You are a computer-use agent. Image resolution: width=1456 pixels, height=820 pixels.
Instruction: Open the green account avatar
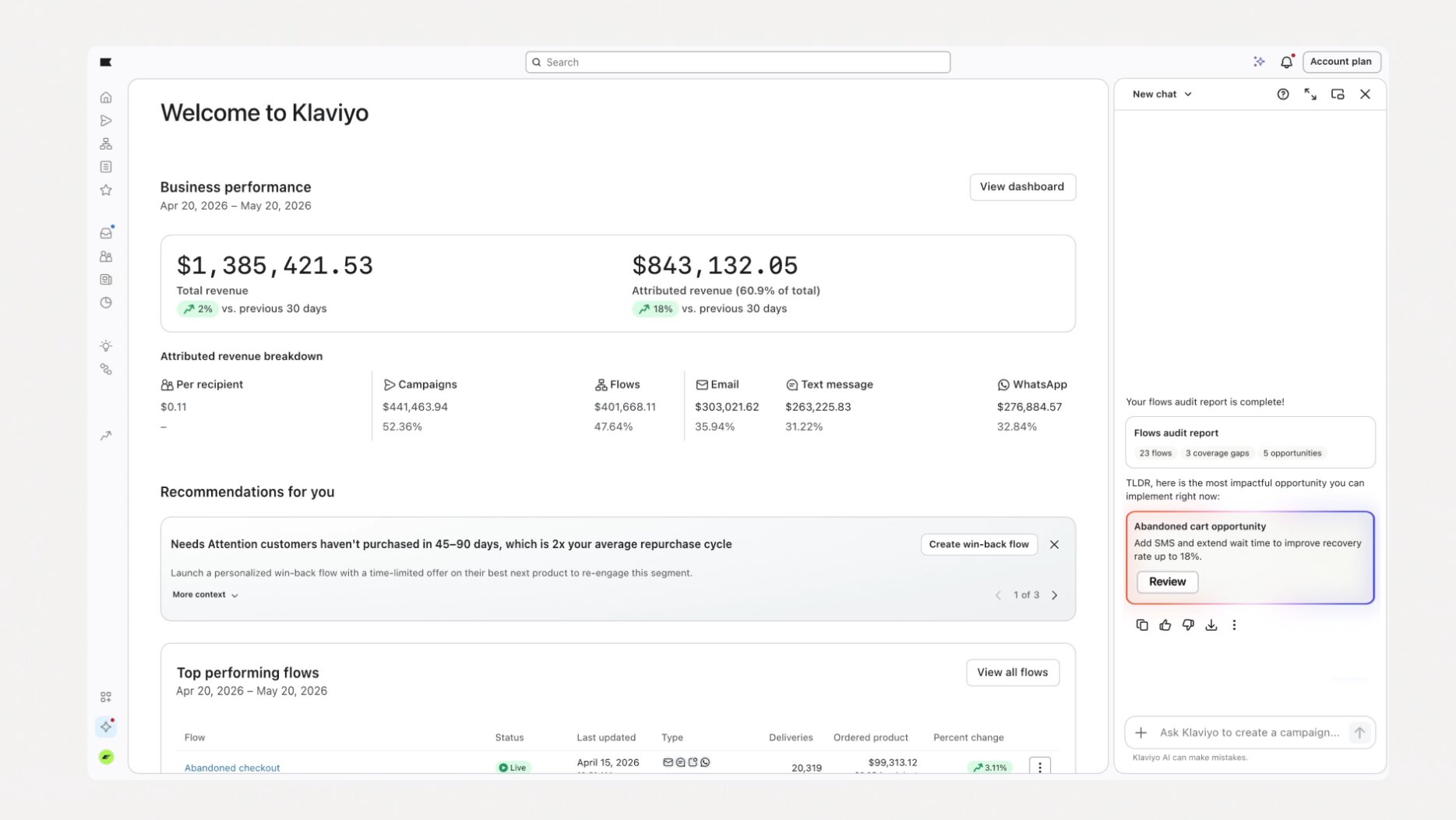[x=107, y=757]
